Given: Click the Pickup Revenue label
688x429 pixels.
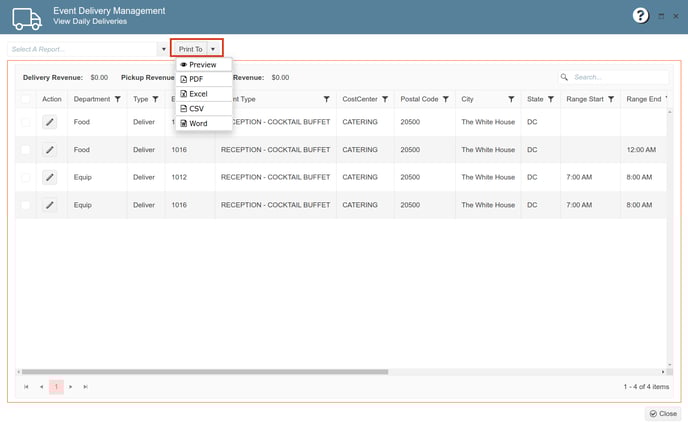Looking at the screenshot, I should (x=147, y=78).
